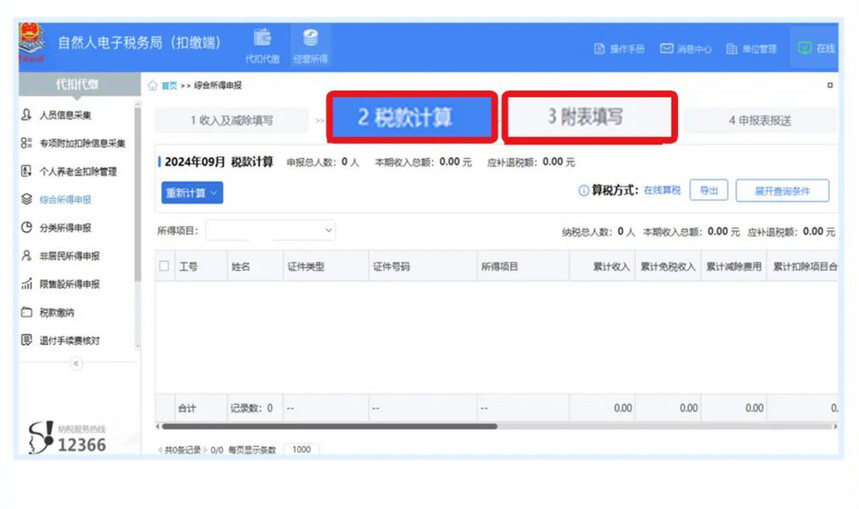Click 展开查询条件 button
This screenshot has height=509, width=859.
[x=782, y=191]
